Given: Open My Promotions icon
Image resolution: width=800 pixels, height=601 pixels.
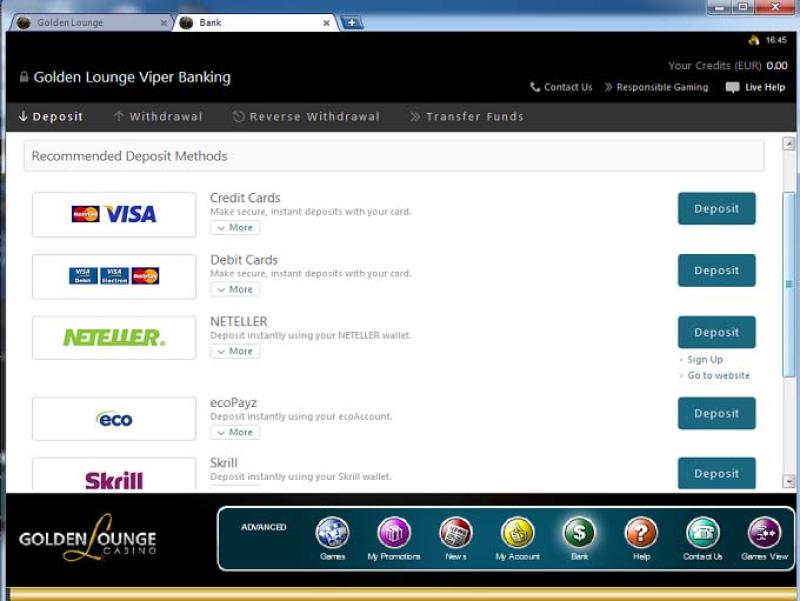Looking at the screenshot, I should point(394,533).
